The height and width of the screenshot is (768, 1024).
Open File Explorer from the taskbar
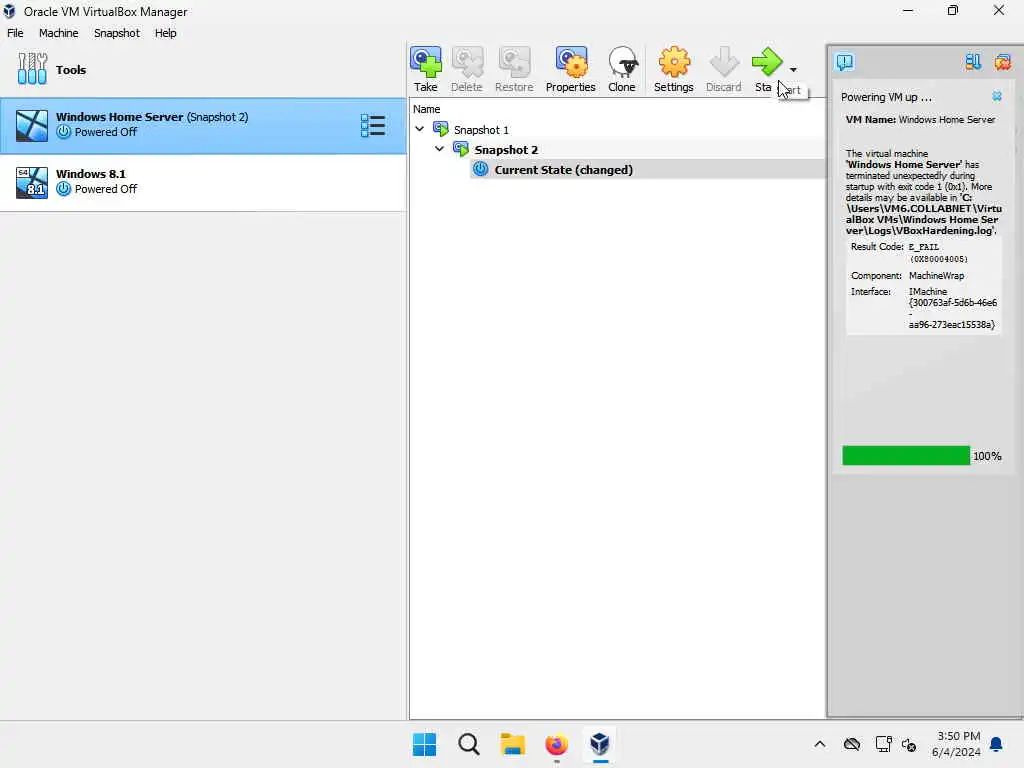[513, 744]
